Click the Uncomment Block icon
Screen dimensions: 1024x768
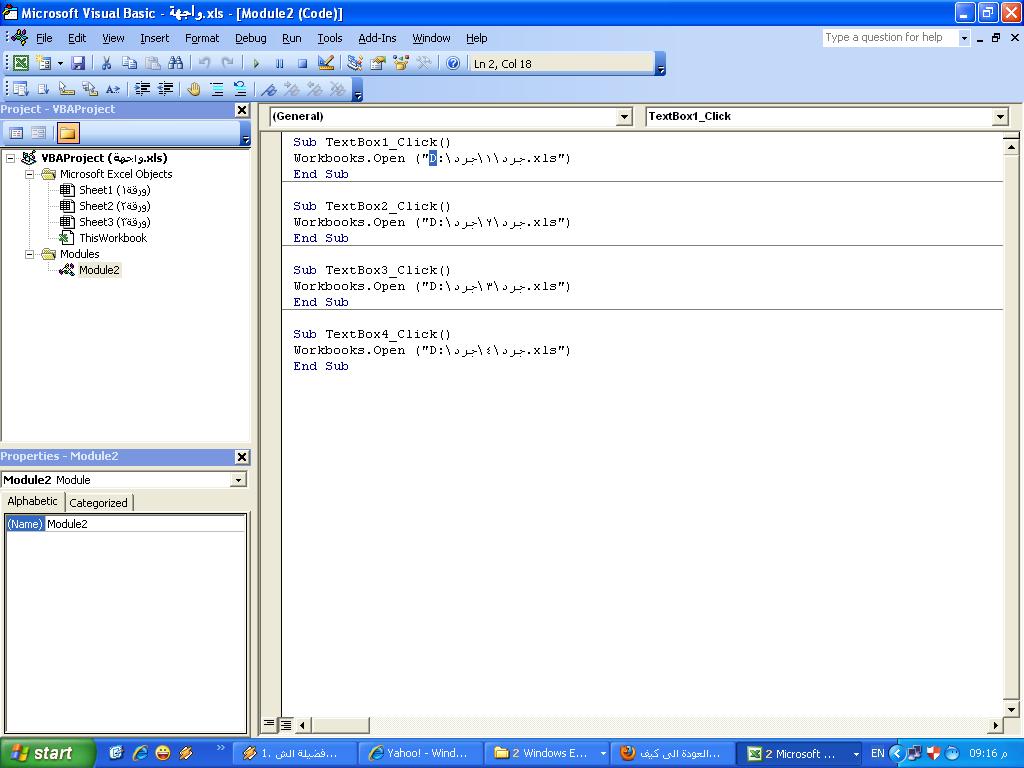click(x=240, y=89)
